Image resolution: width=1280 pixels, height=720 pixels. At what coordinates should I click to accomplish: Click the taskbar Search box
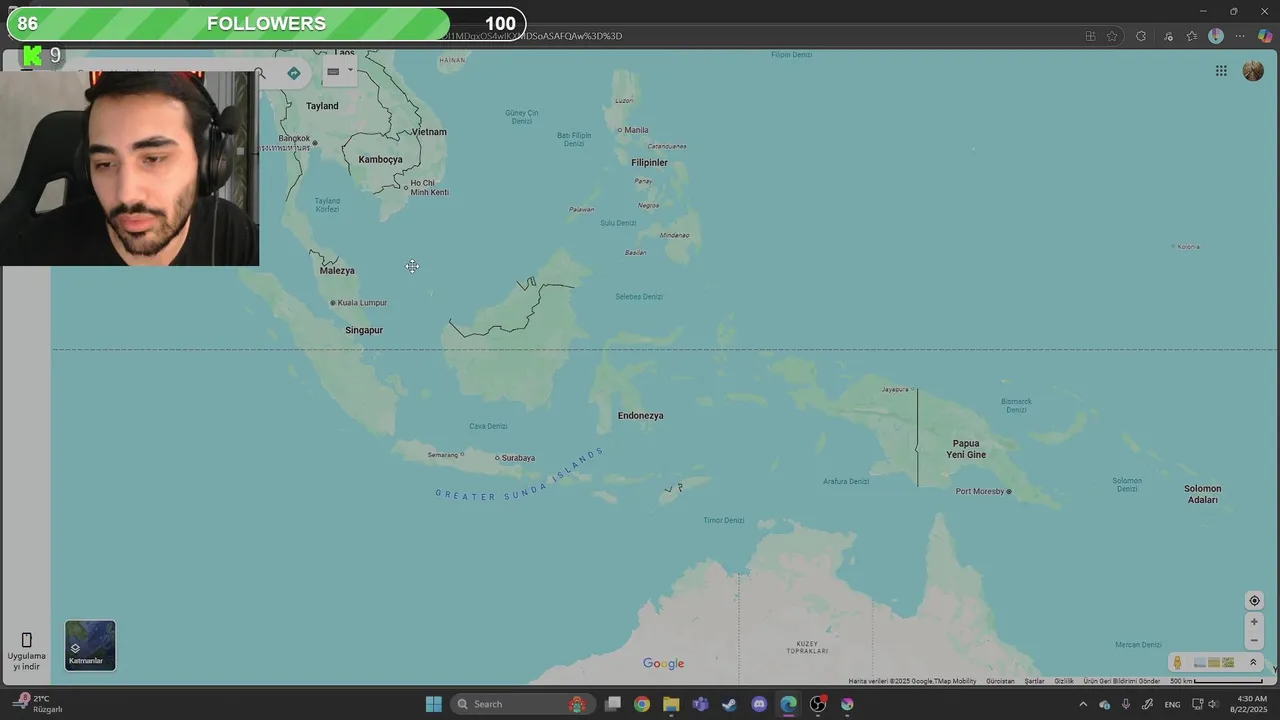[523, 704]
